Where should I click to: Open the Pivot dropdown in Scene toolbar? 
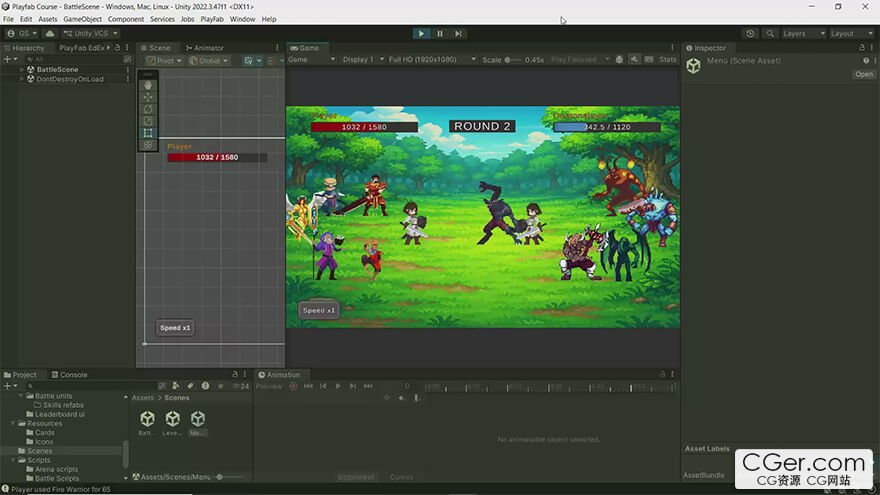(164, 61)
